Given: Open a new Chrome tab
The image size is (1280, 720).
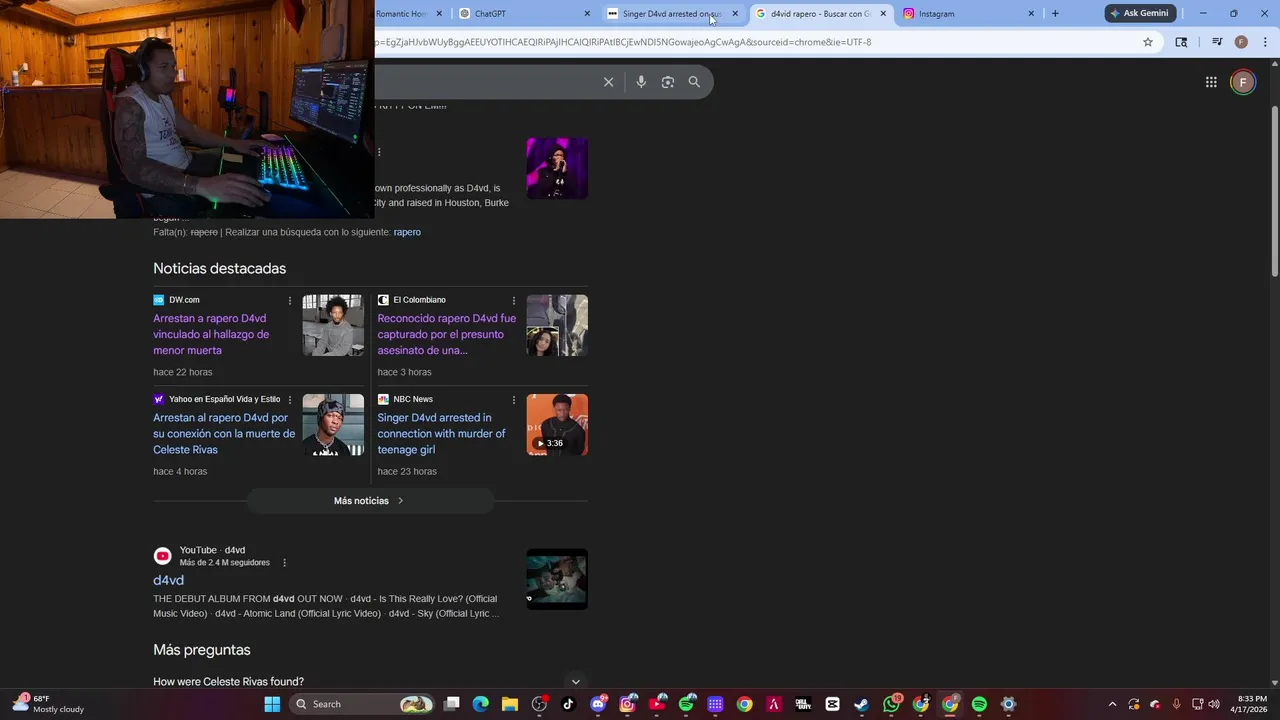Looking at the screenshot, I should pos(1055,14).
